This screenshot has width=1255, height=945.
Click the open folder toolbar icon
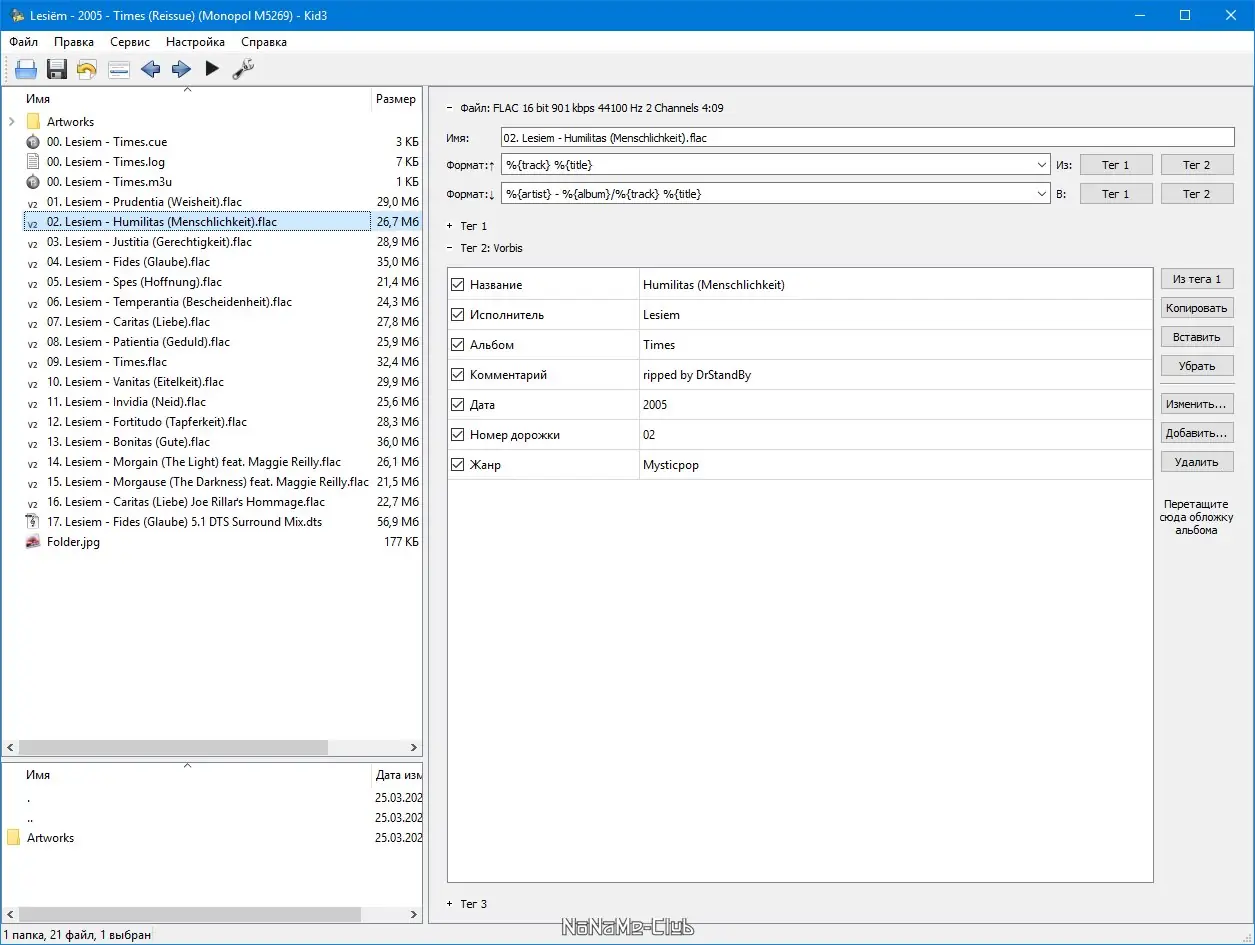pos(26,69)
